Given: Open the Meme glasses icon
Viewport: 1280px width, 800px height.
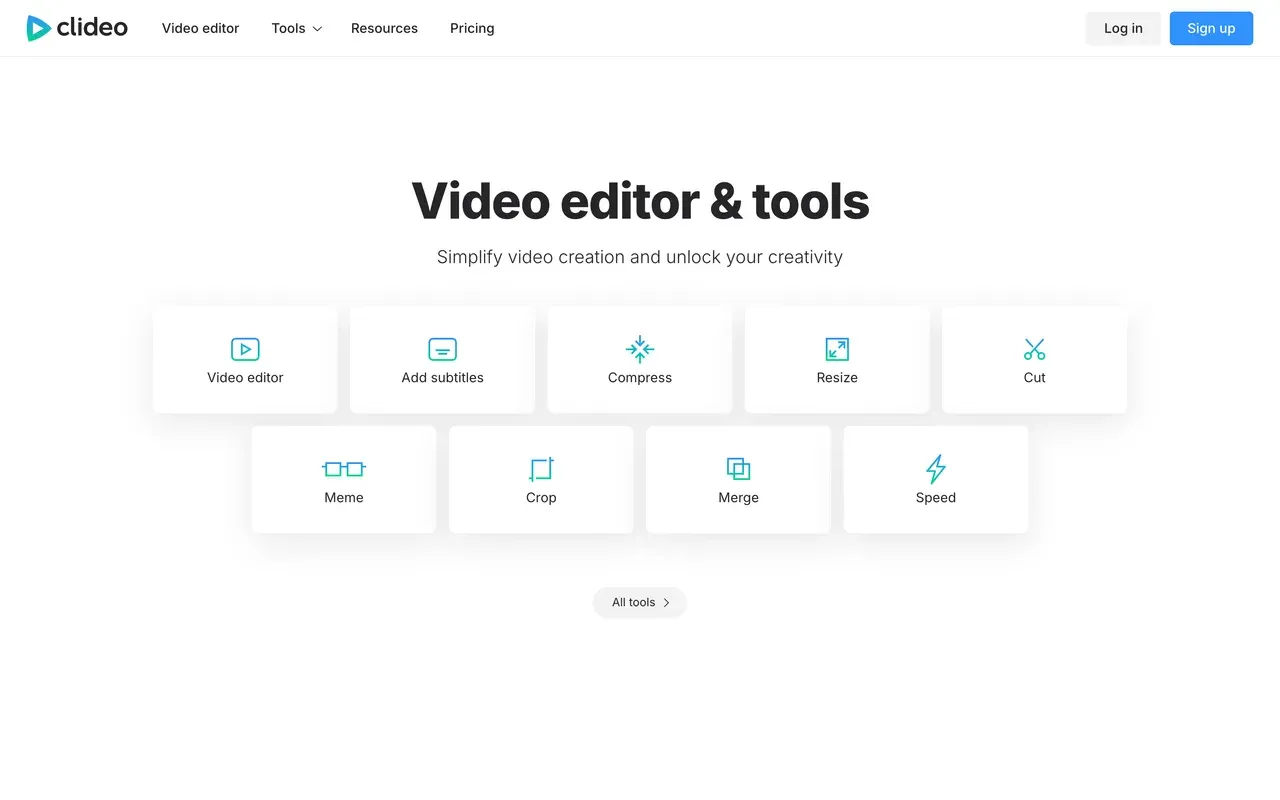Looking at the screenshot, I should tap(344, 469).
